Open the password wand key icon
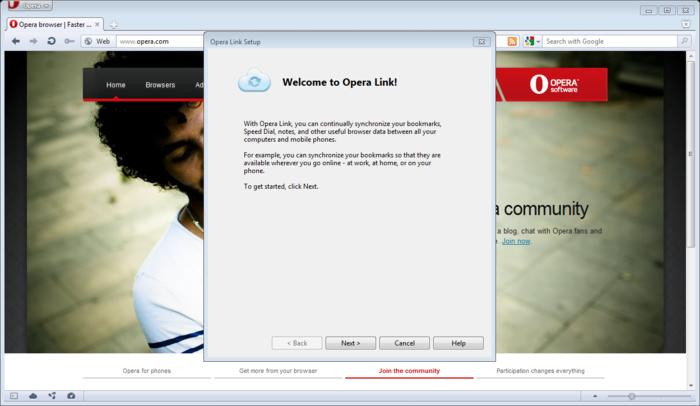700x406 pixels. point(69,41)
